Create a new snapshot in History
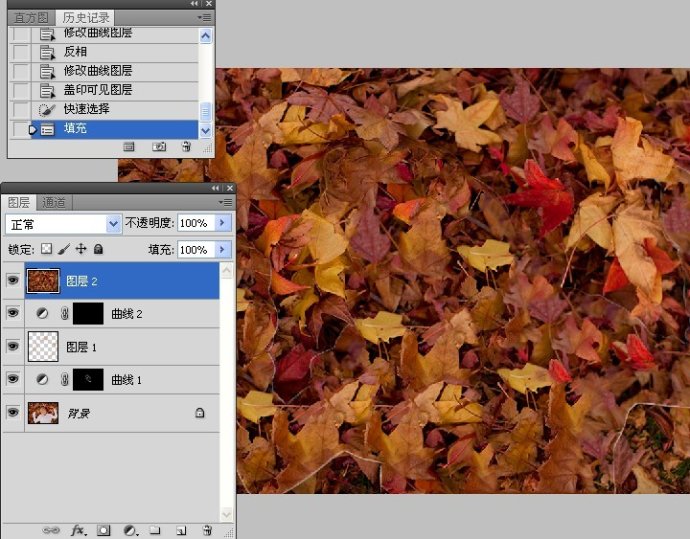Screen dimensions: 690x539 coord(159,147)
